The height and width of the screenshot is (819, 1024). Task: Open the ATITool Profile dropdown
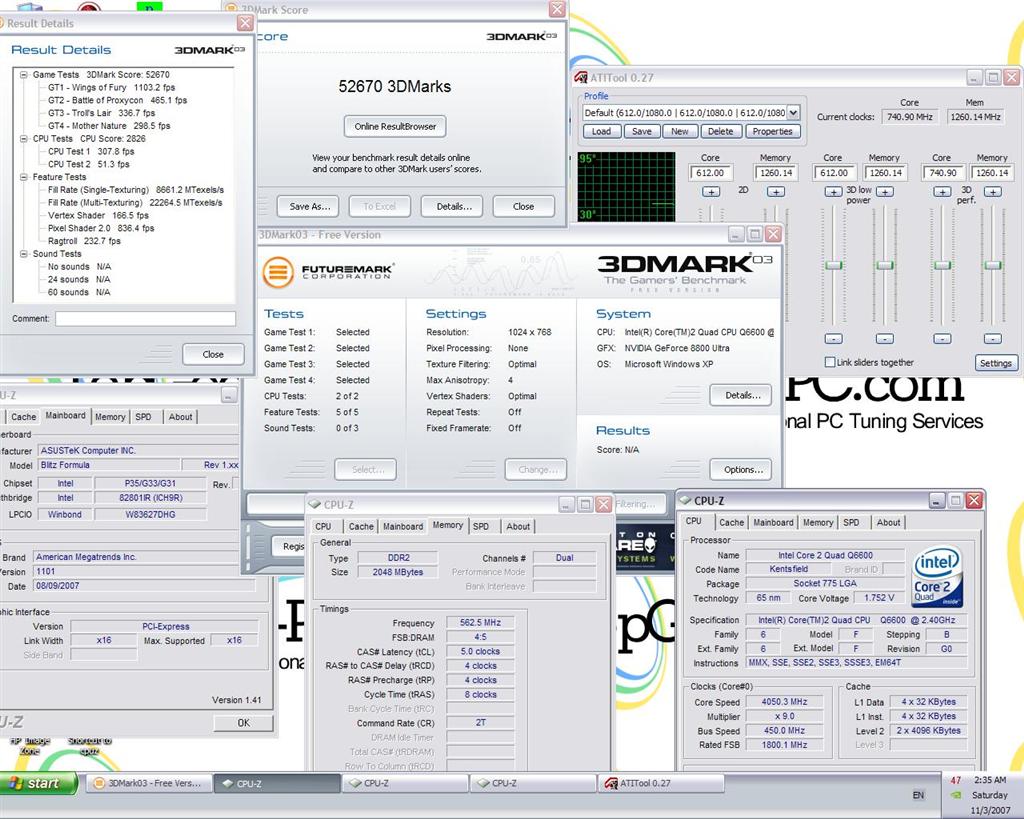tap(793, 112)
